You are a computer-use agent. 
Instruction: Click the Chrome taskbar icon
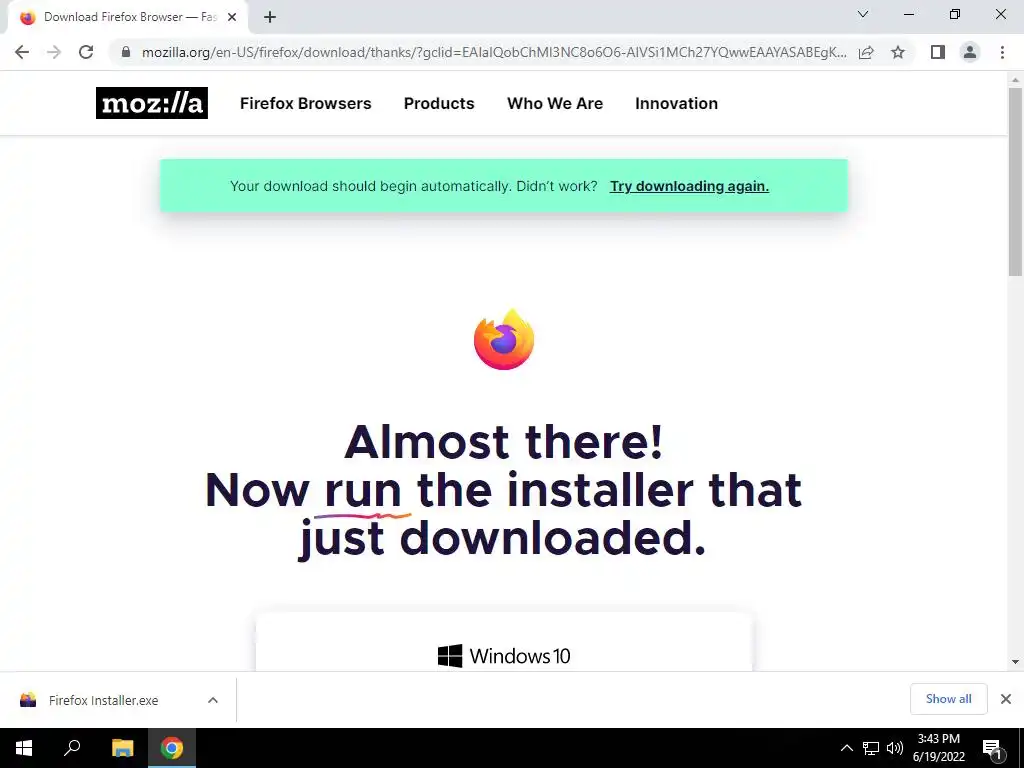(x=172, y=748)
